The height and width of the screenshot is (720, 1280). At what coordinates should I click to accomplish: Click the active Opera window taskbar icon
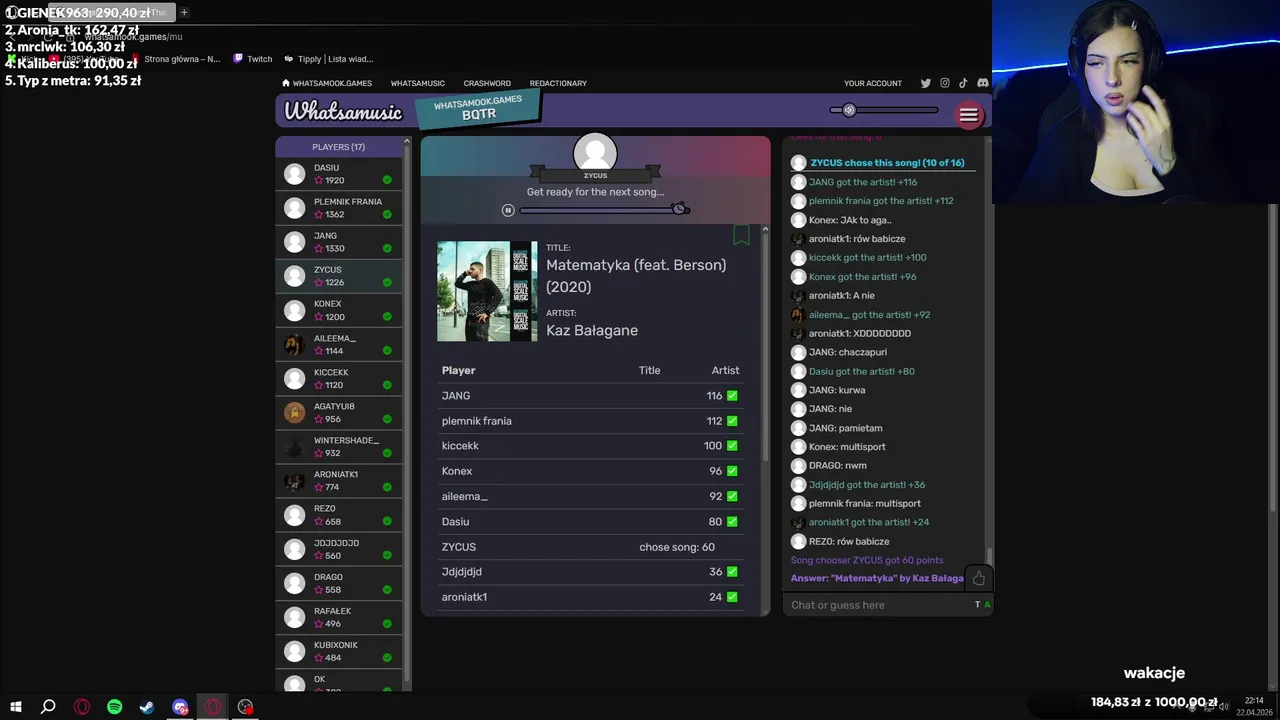[x=213, y=707]
